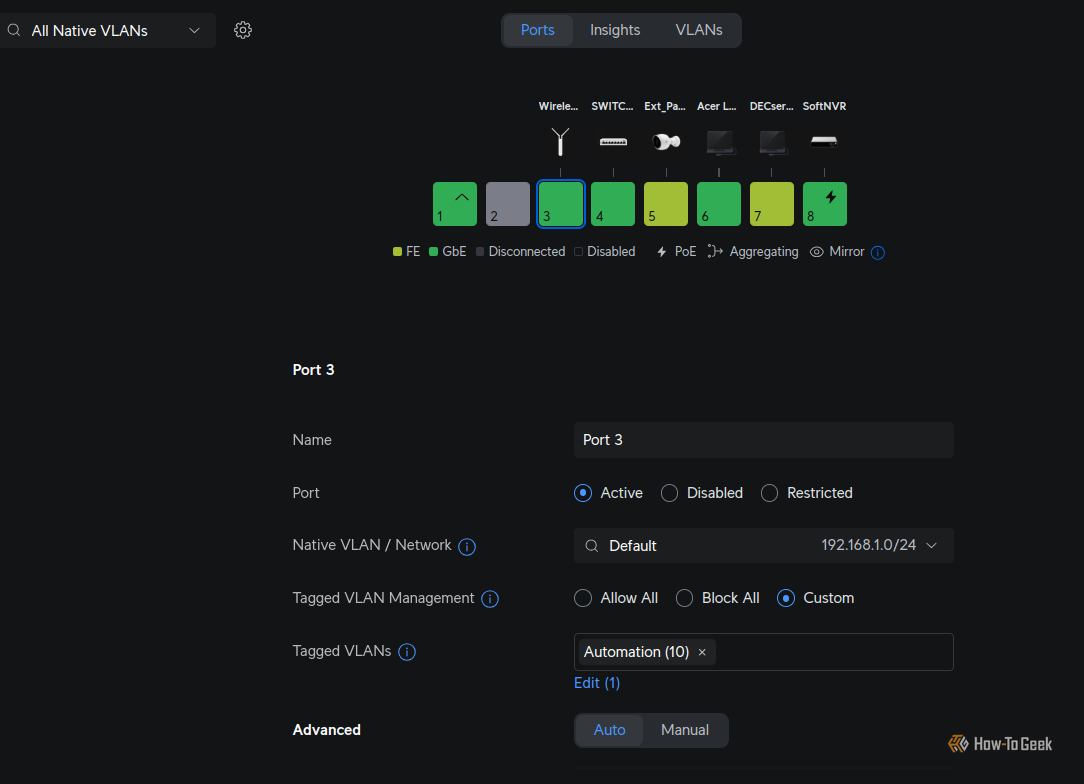The image size is (1084, 784).
Task: Click the 192.168.1.0/24 subnet text
Action: [x=868, y=545]
